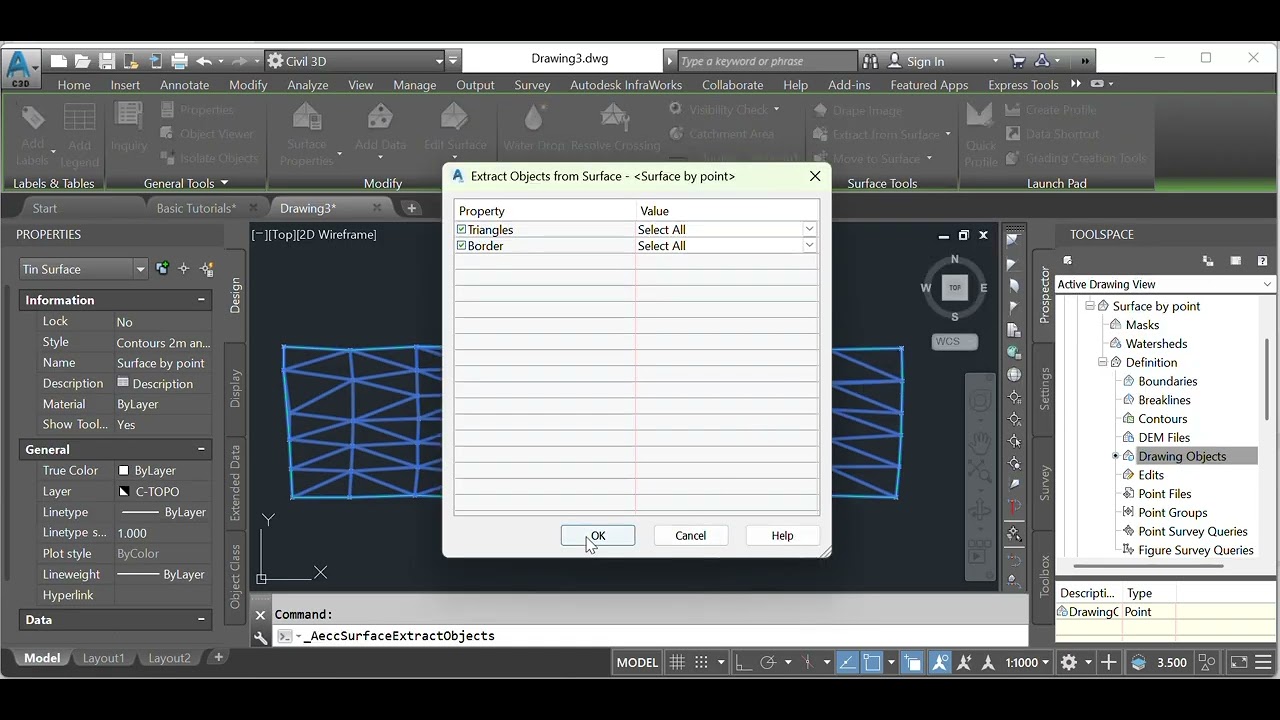Toggle the drawing grid display icon
1280x720 pixels.
click(677, 662)
